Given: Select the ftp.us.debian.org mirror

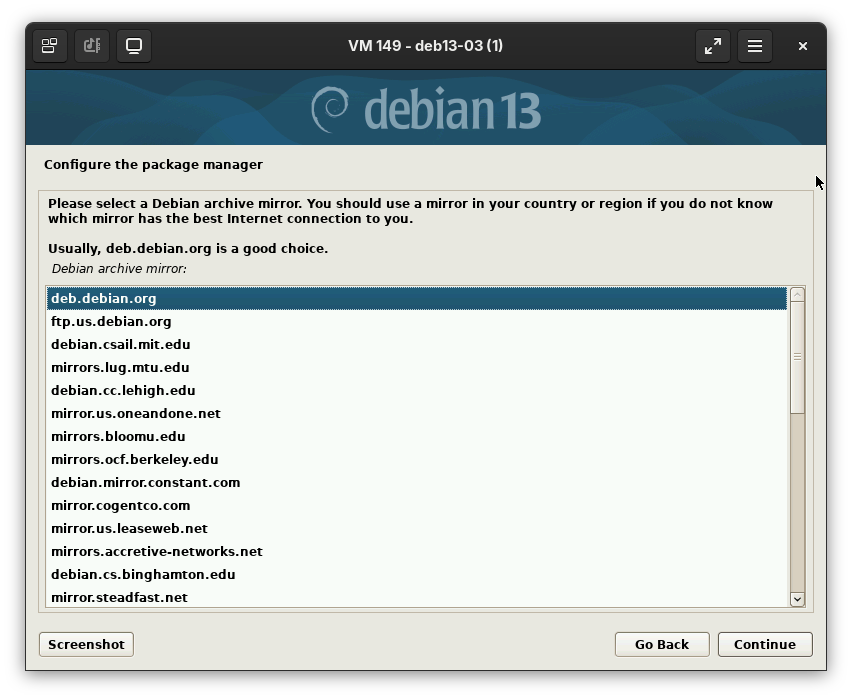Looking at the screenshot, I should pos(111,321).
